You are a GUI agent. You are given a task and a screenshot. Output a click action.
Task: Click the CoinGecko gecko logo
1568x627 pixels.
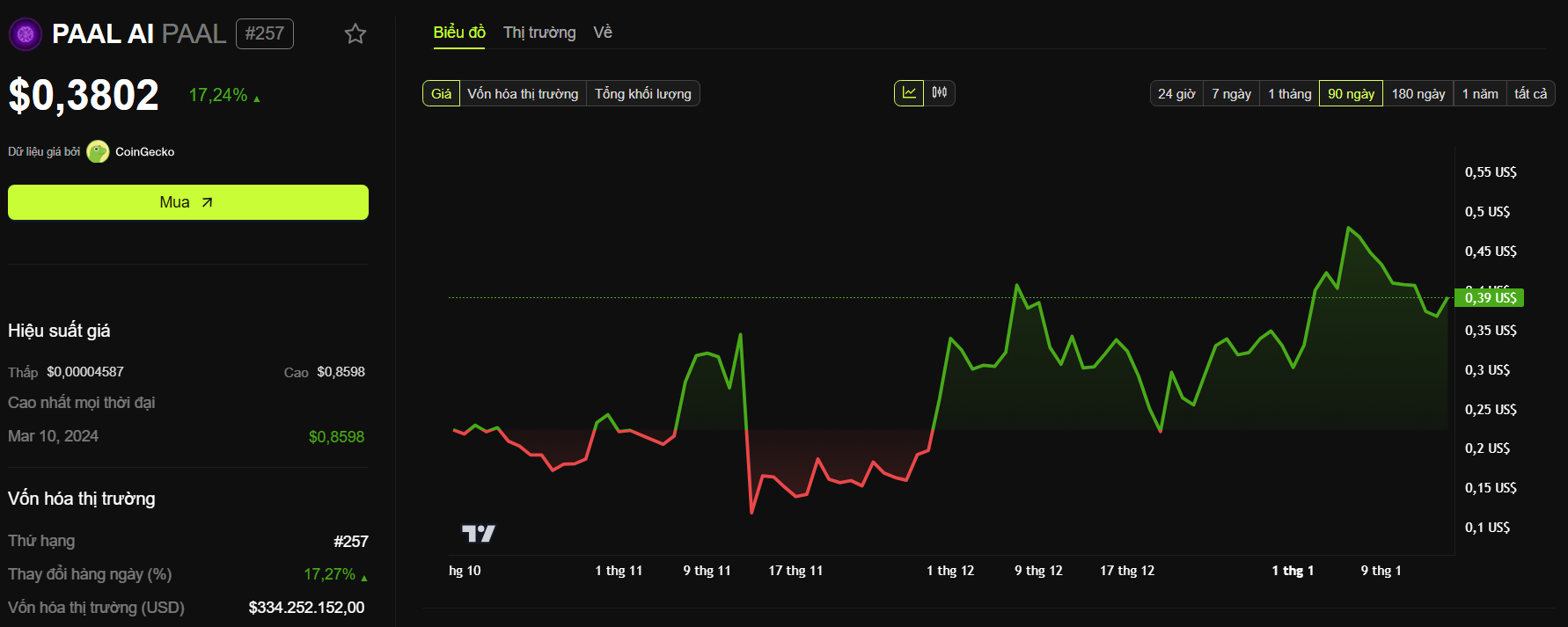[98, 152]
